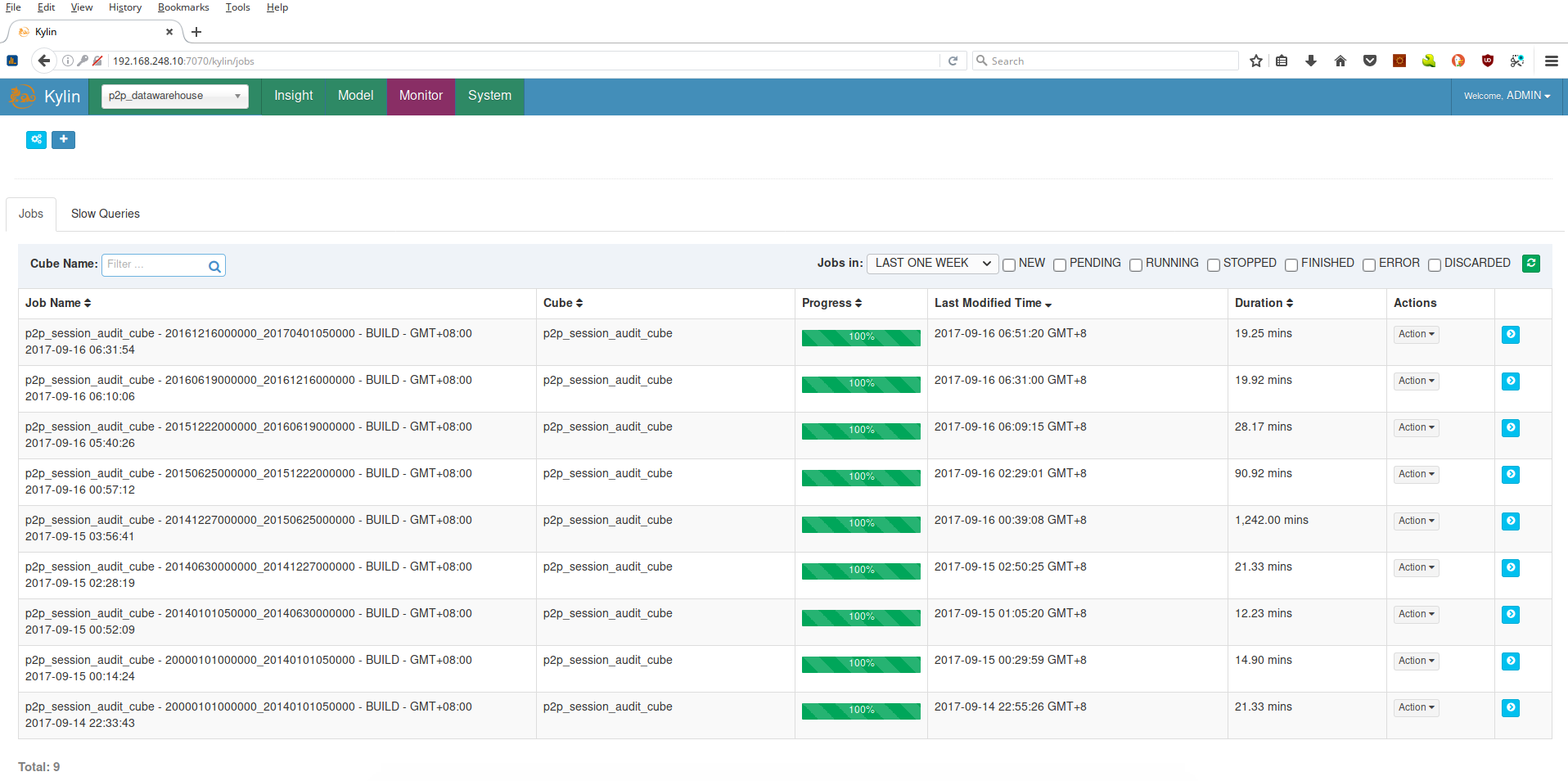The image size is (1568, 781).
Task: Go to browser home icon
Action: tap(1340, 61)
